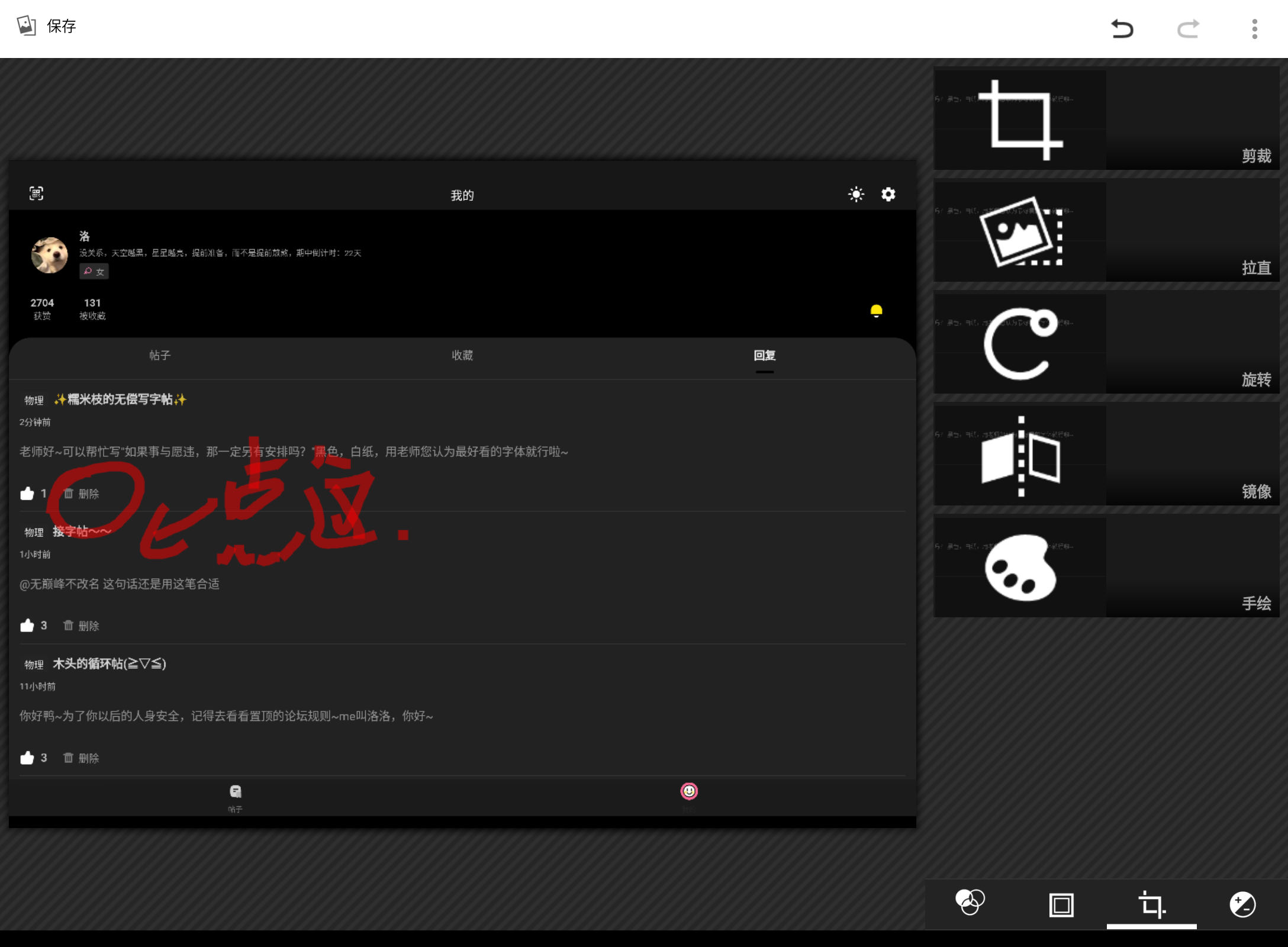Switch to the color filters tab
Screen dimensions: 1288x947
point(970,904)
